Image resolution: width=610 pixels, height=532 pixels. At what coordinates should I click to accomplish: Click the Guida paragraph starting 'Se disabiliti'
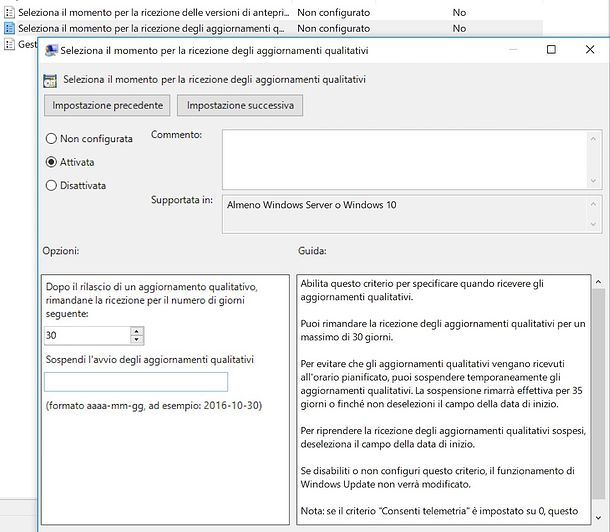[x=437, y=477]
